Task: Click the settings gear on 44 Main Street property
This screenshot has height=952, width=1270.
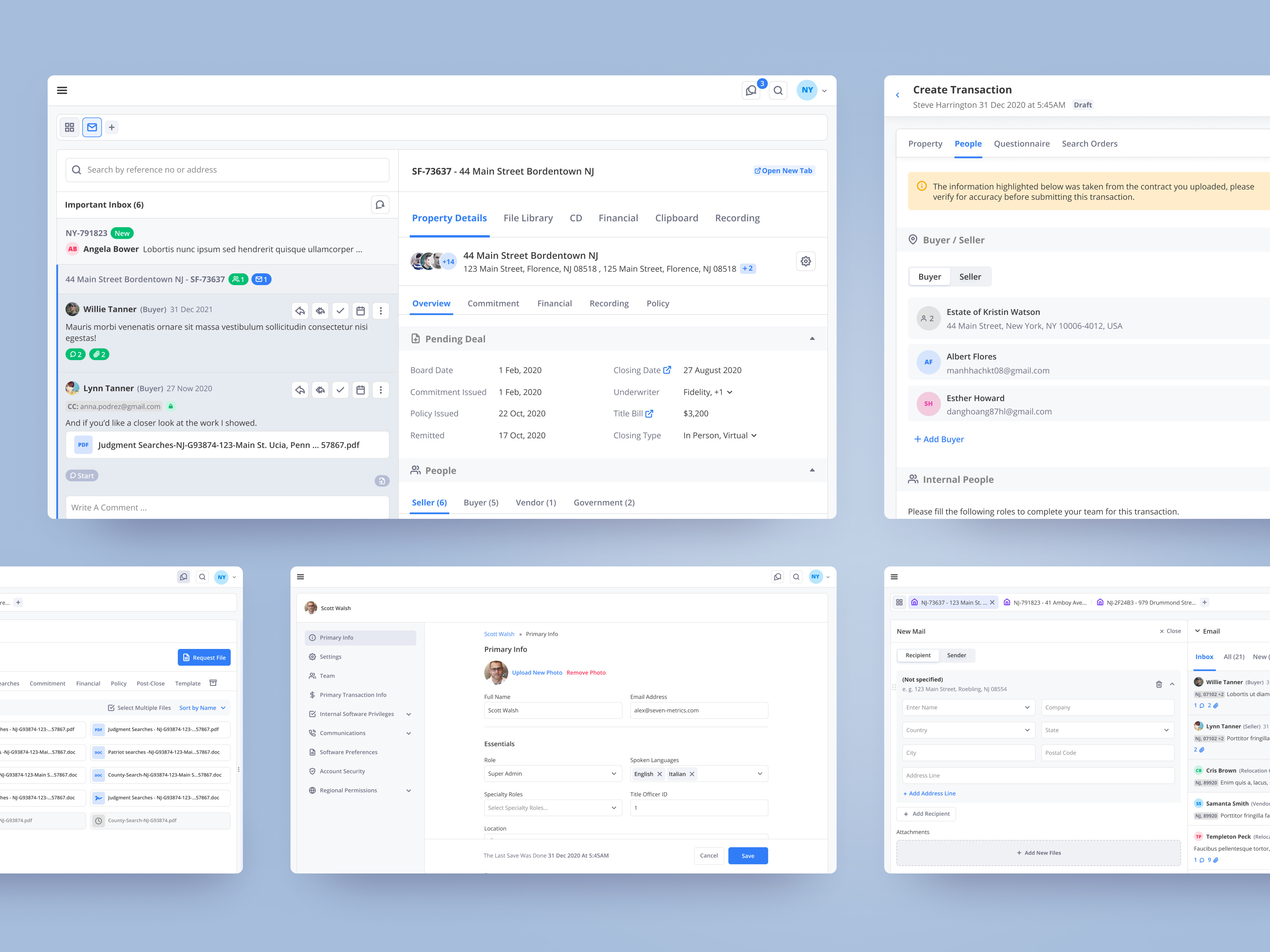Action: (806, 261)
